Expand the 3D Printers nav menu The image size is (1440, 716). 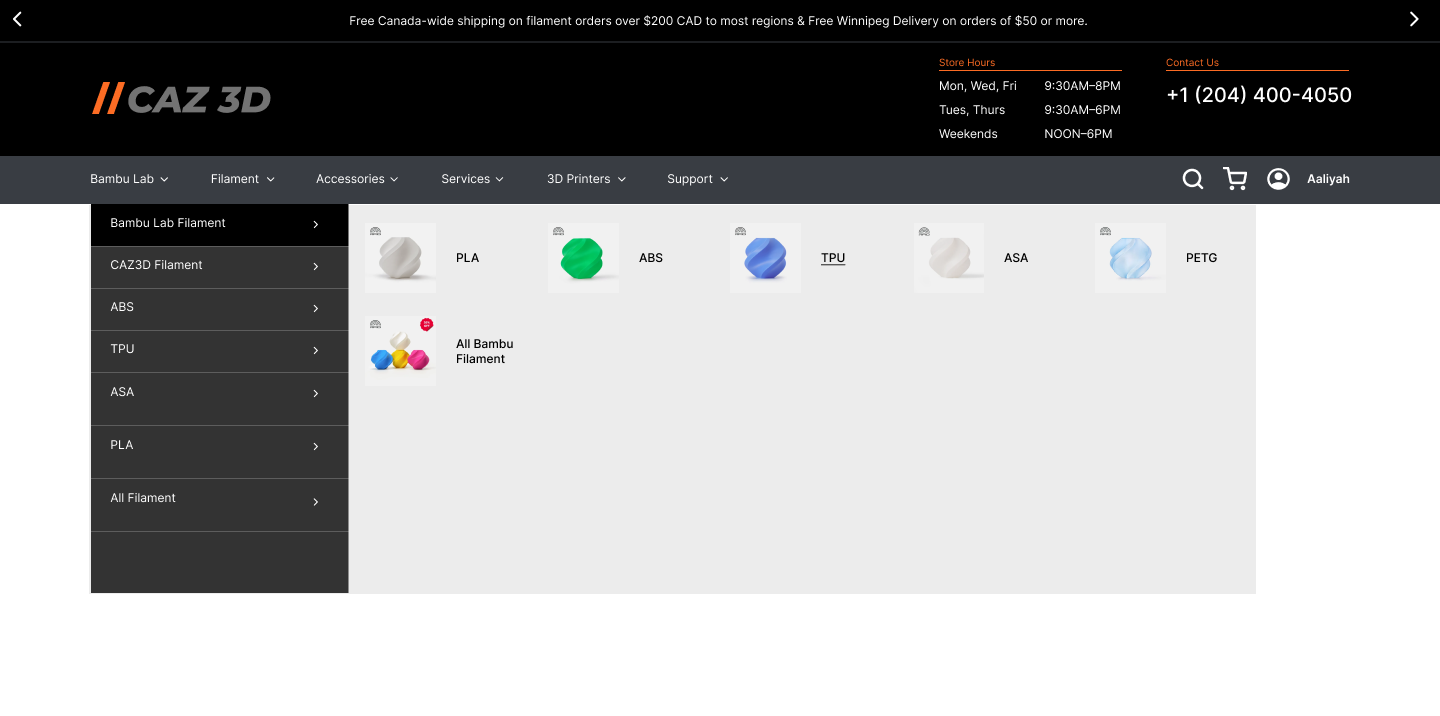586,179
